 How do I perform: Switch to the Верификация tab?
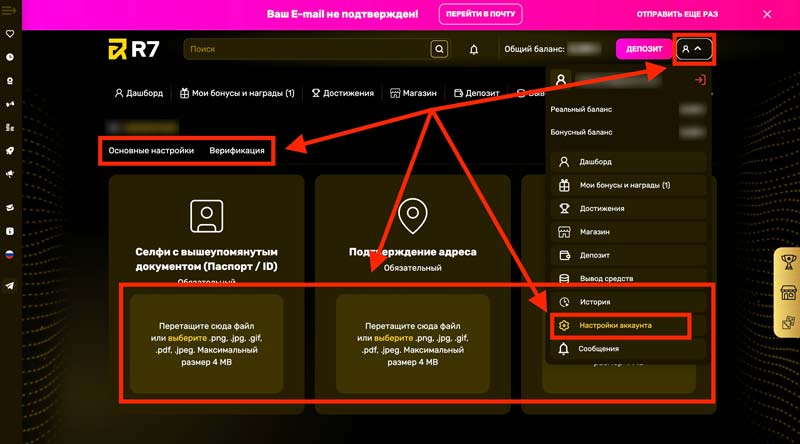point(237,150)
